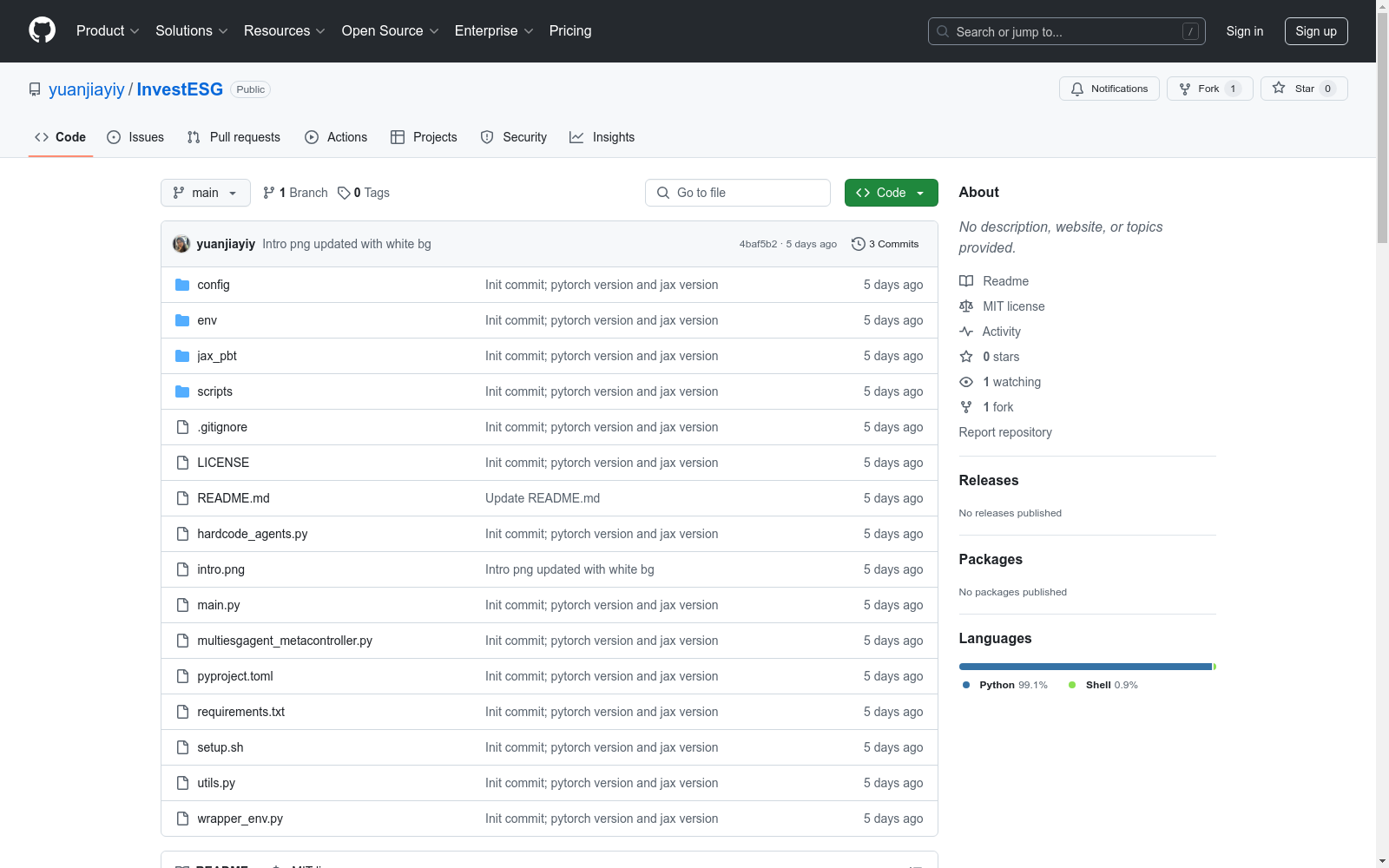Click the main.py file icon

[x=182, y=605]
